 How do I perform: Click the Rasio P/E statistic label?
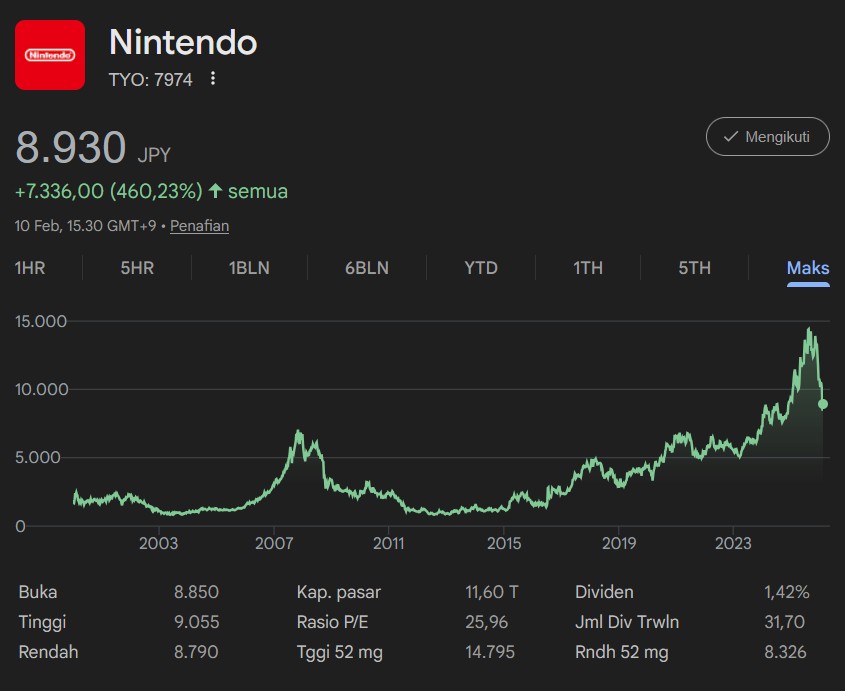pos(332,622)
